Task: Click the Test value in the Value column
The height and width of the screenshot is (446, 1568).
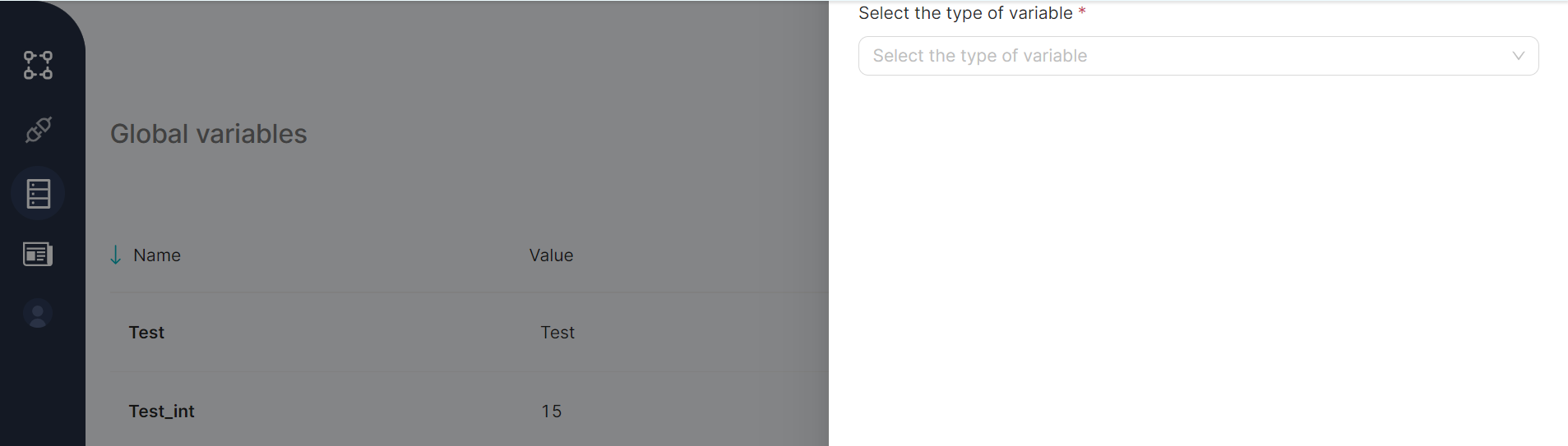Action: coord(557,333)
